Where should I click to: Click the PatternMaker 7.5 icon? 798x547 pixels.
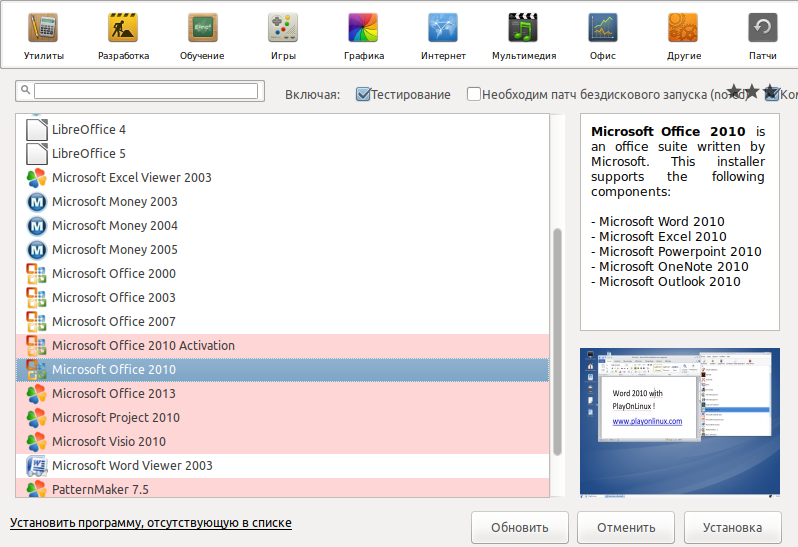click(x=37, y=488)
